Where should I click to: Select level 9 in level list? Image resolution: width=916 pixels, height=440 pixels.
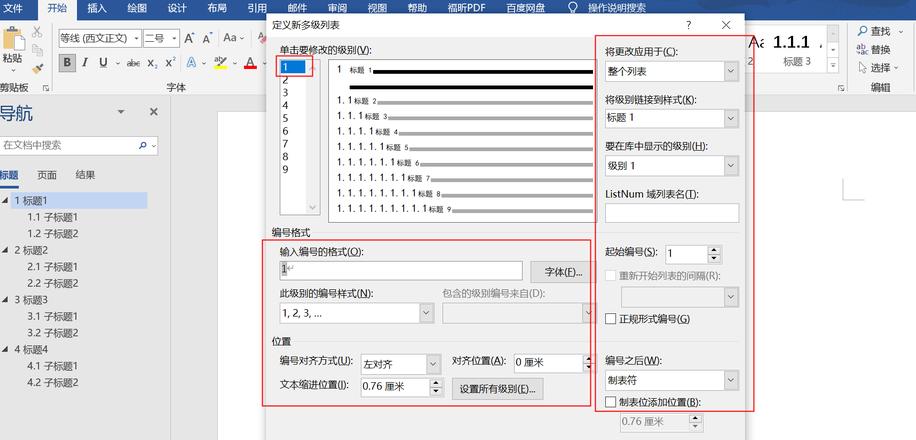(x=285, y=169)
